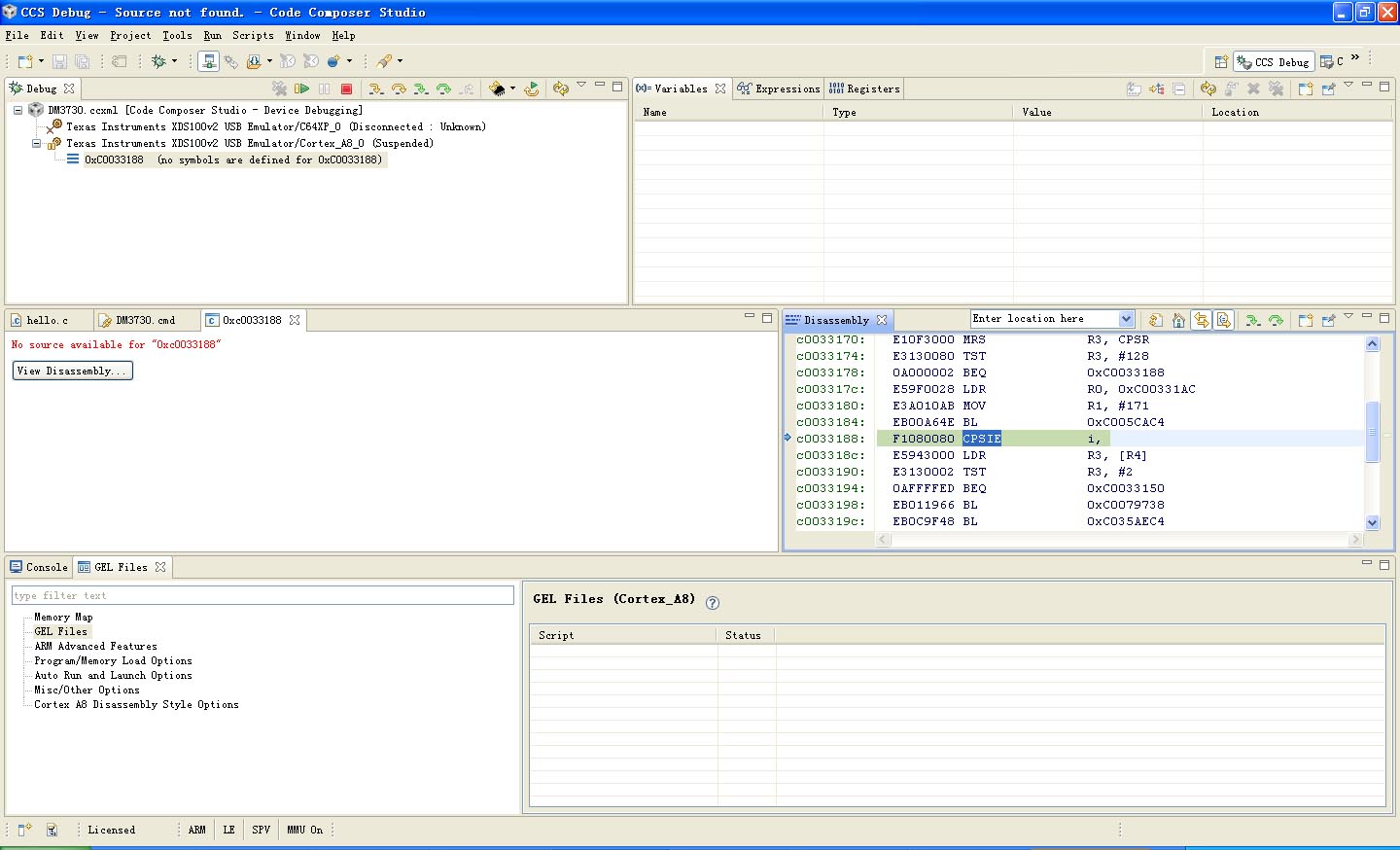Click the type filter text field
This screenshot has height=850, width=1400.
(x=262, y=595)
